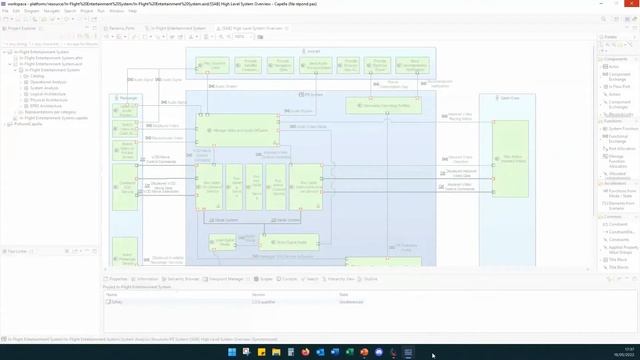
Task: Switch to the Semantic Browser tab
Action: (x=180, y=279)
